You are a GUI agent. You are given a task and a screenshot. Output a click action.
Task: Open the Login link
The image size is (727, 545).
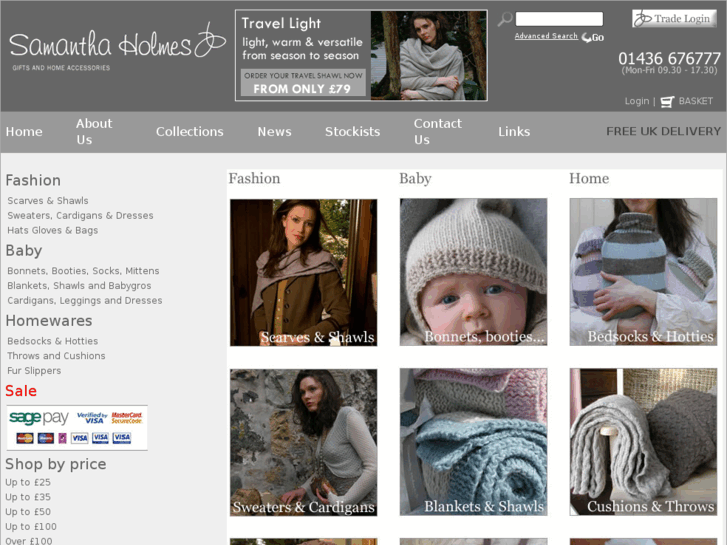point(637,101)
